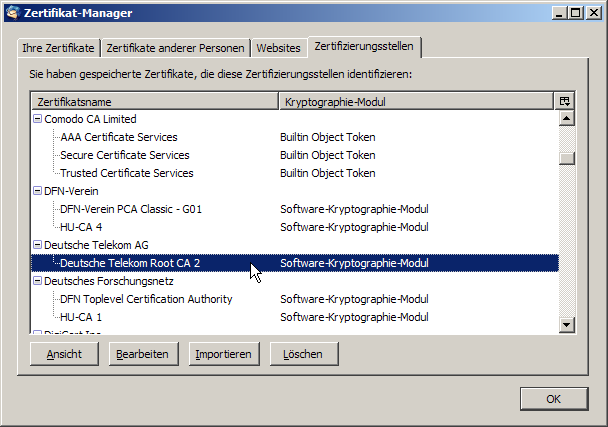Select the AAA Certificate Services entry
Image resolution: width=608 pixels, height=427 pixels.
[118, 137]
